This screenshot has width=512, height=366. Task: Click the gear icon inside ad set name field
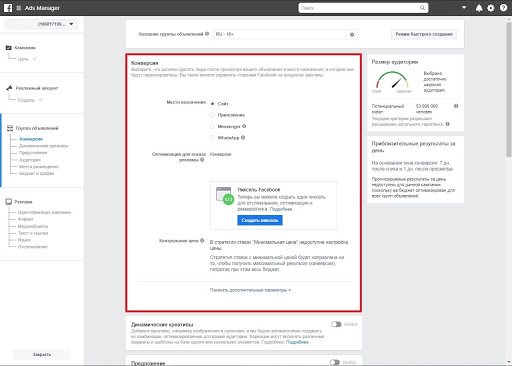point(352,35)
